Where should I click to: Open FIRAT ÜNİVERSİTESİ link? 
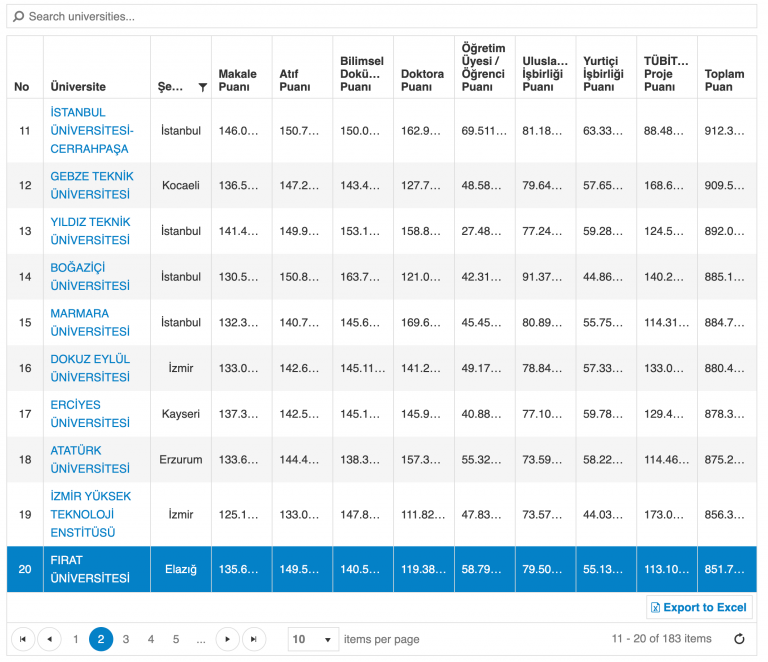click(x=90, y=569)
